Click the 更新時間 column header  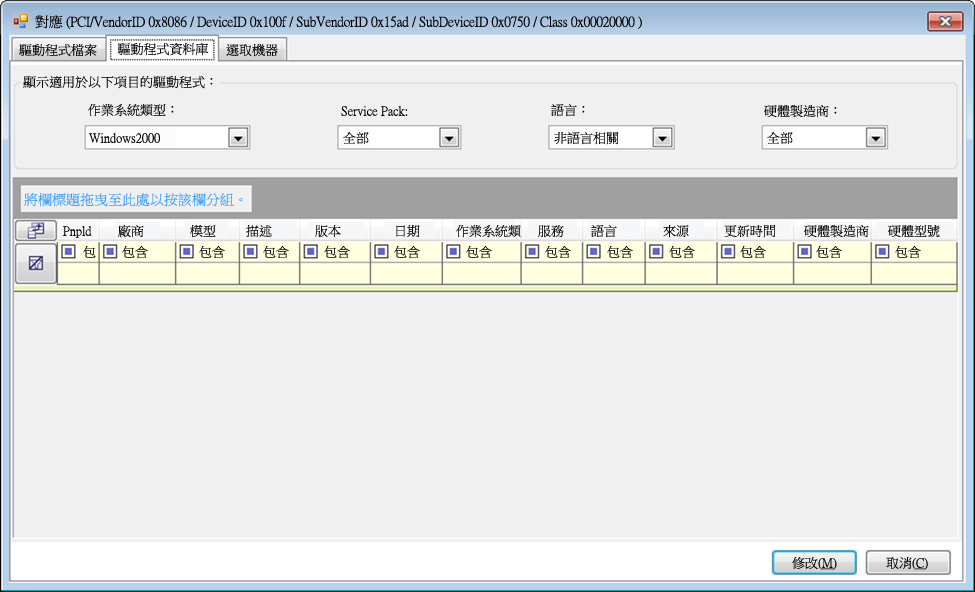coord(750,231)
